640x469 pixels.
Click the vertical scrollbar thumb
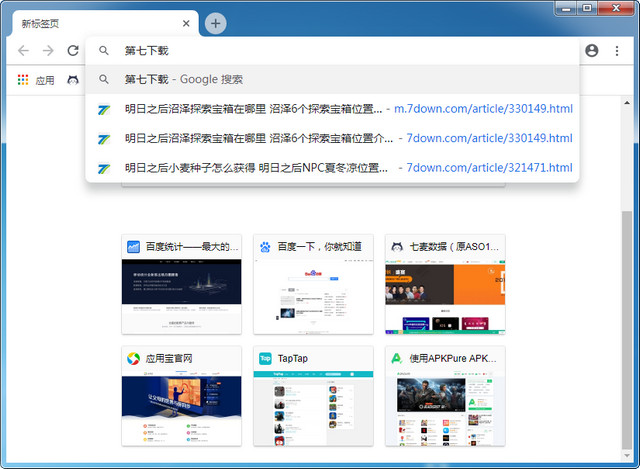click(x=627, y=330)
